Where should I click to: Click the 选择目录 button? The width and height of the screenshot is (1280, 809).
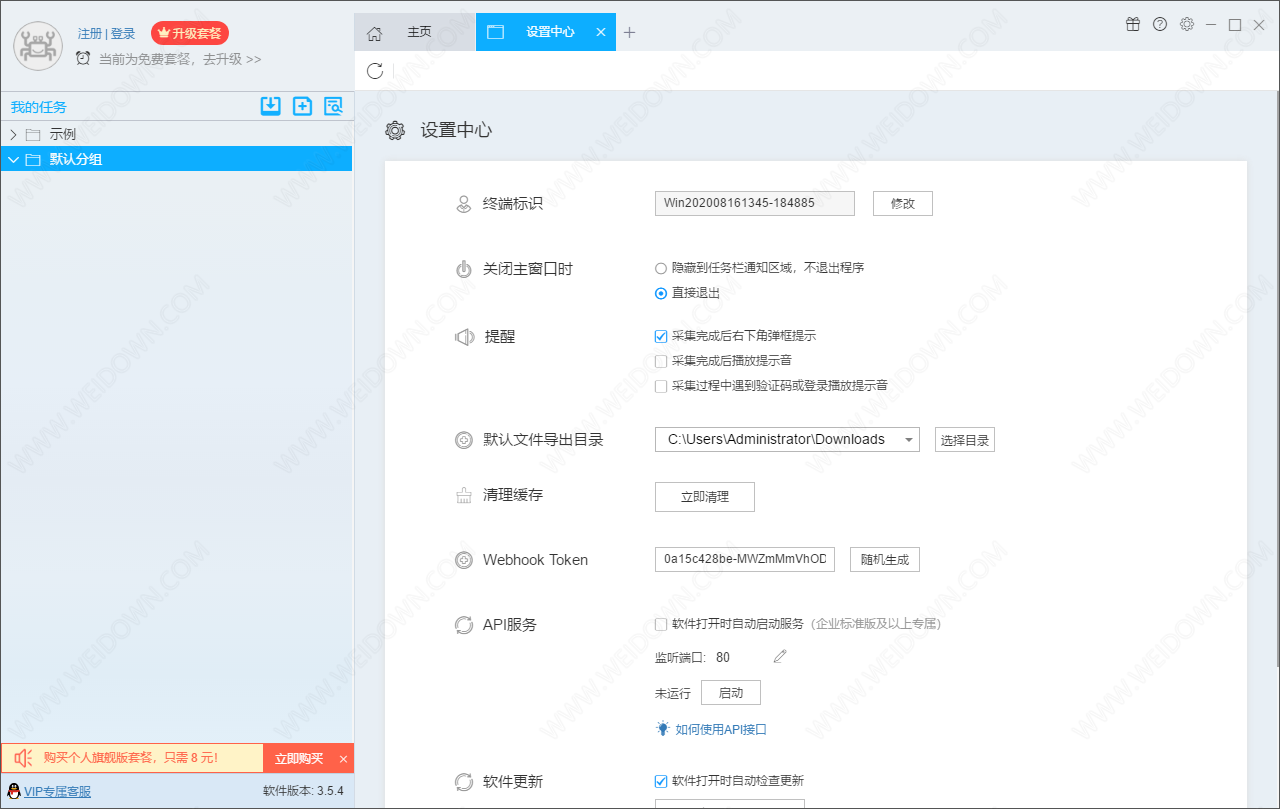click(x=965, y=440)
